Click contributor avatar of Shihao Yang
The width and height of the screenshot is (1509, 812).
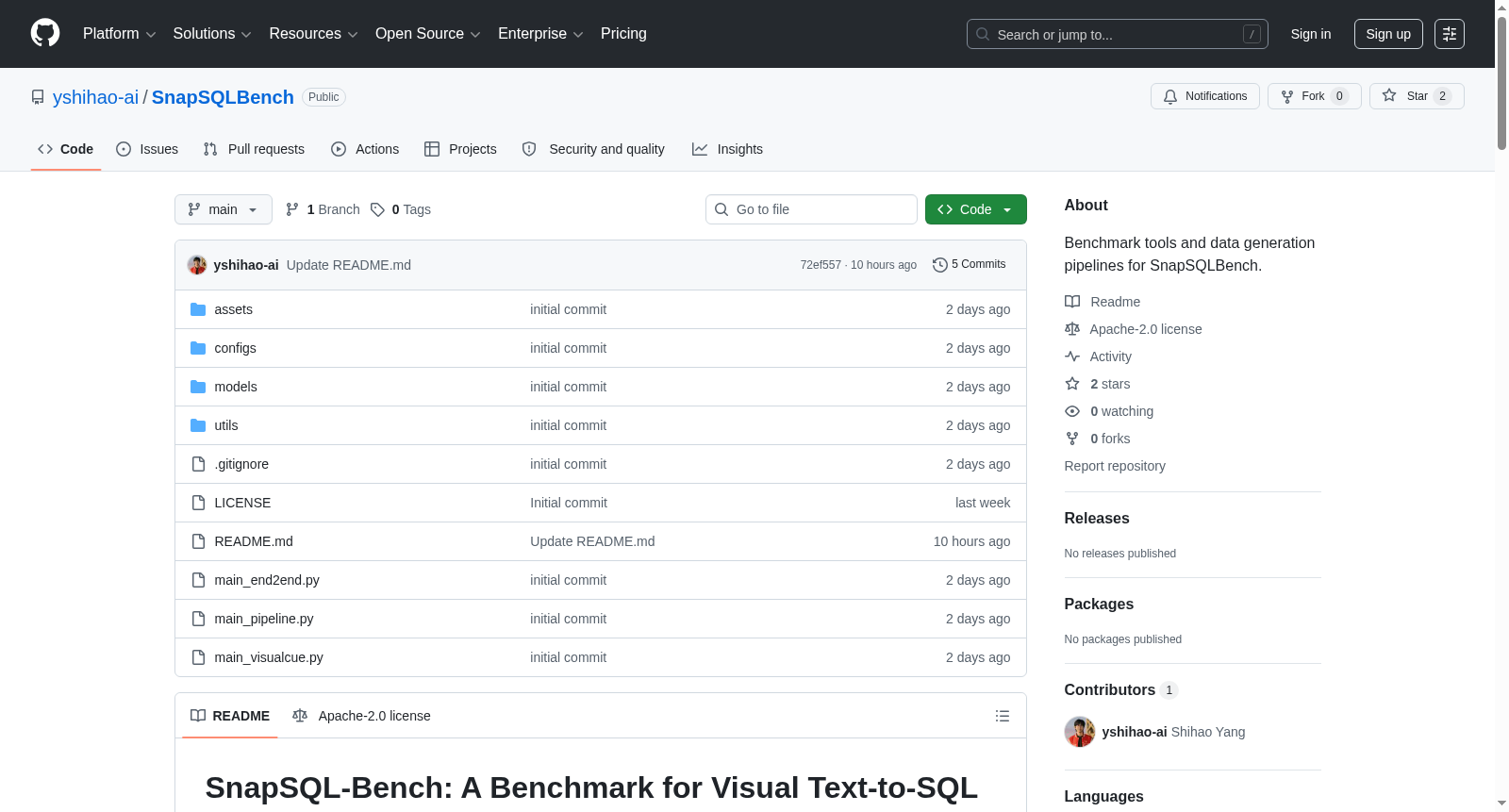coord(1080,732)
